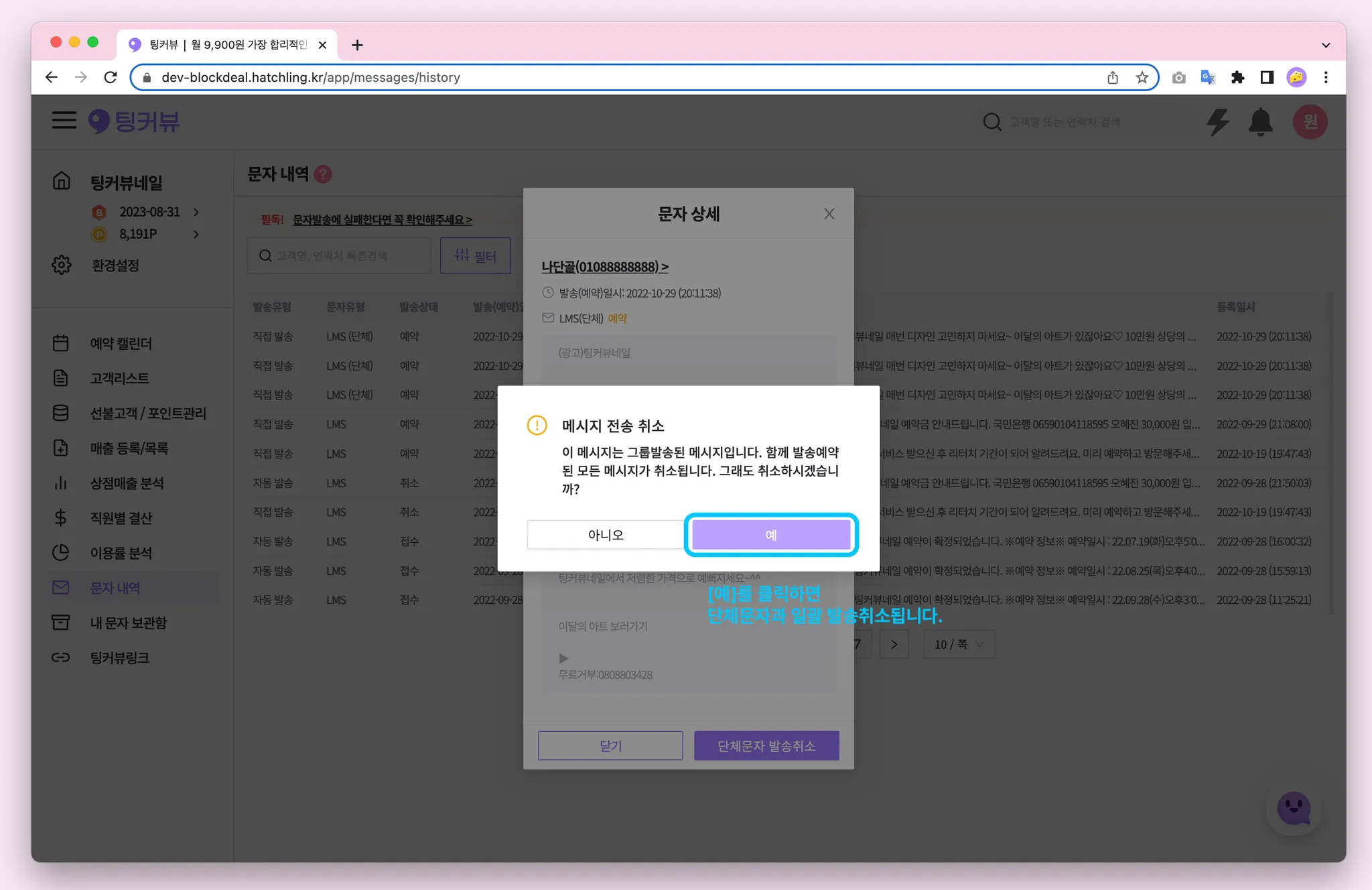
Task: Open the hamburger menu icon
Action: pos(64,121)
